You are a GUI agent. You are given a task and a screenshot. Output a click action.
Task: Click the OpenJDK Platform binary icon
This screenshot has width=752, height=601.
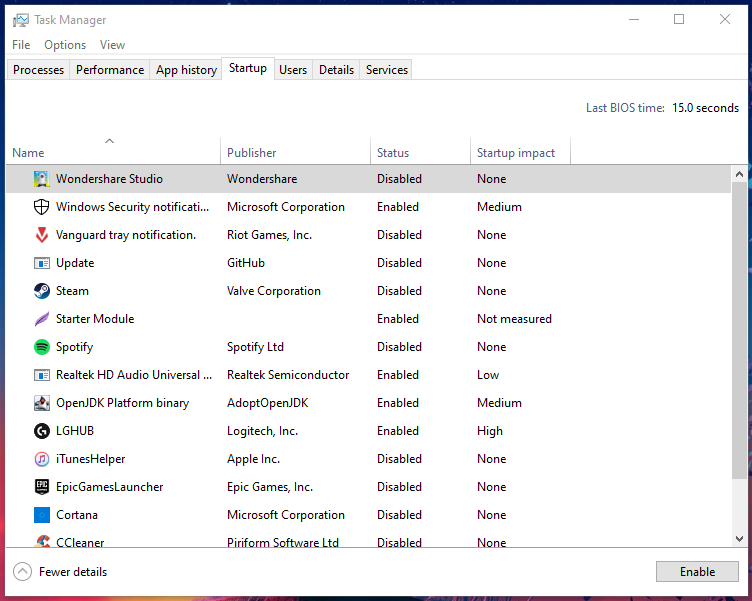[42, 403]
